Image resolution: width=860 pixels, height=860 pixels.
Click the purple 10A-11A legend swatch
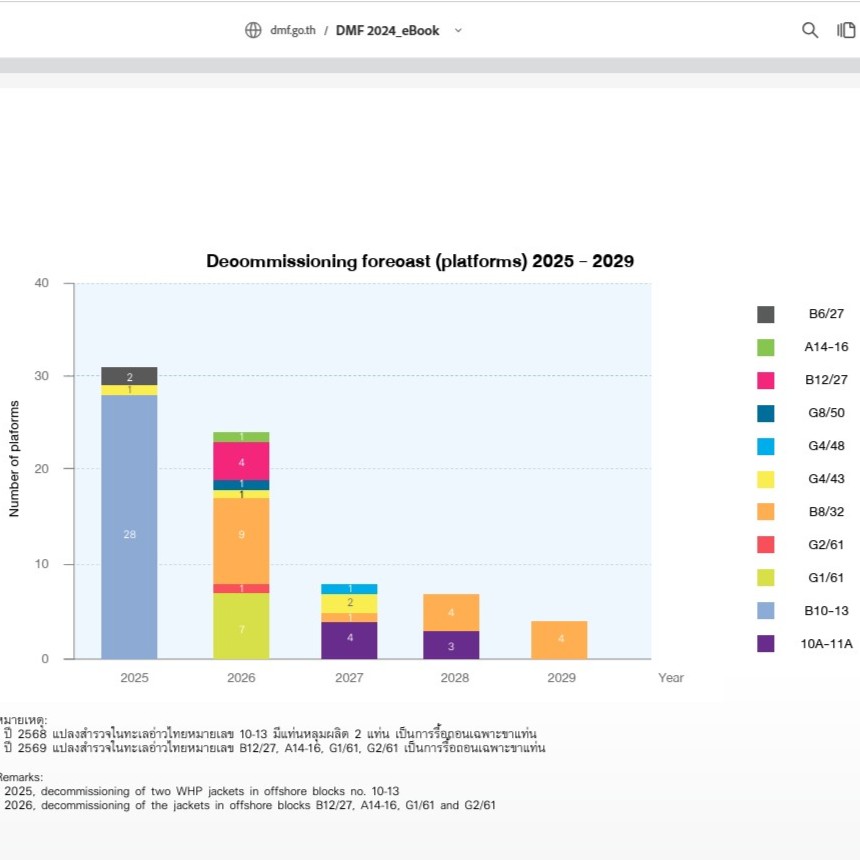point(766,643)
